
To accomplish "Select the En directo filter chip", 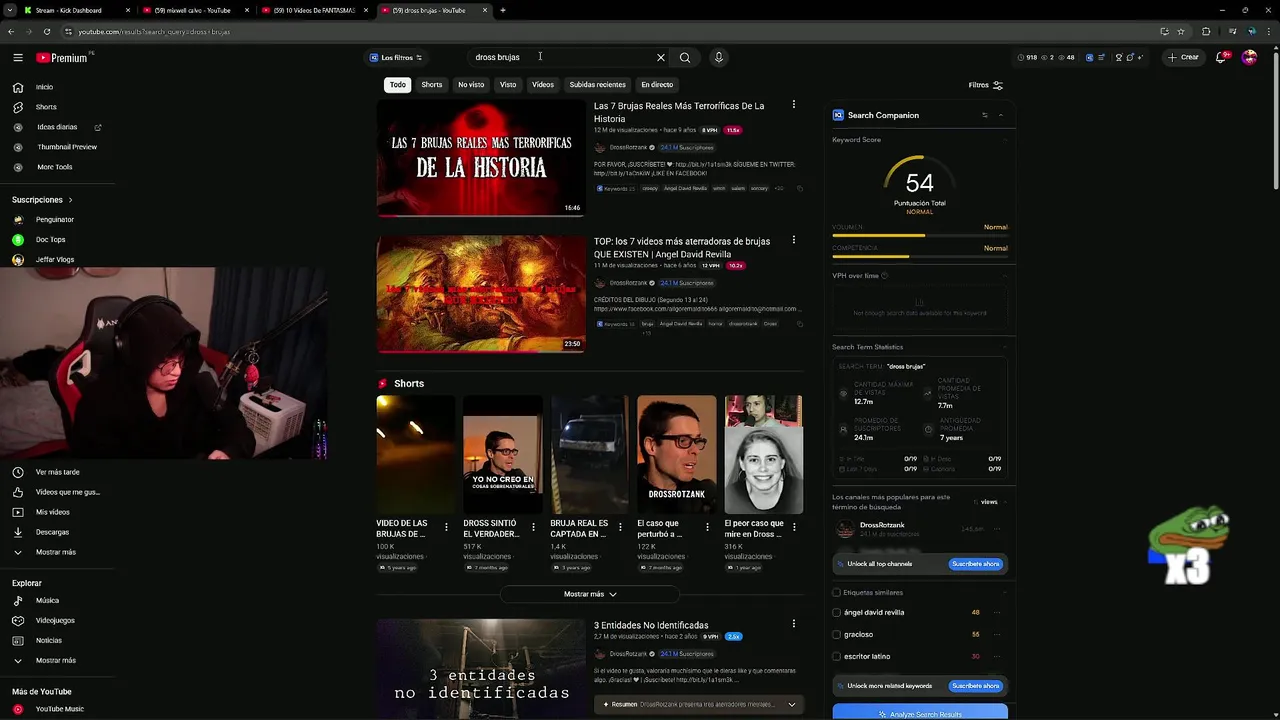I will point(657,85).
